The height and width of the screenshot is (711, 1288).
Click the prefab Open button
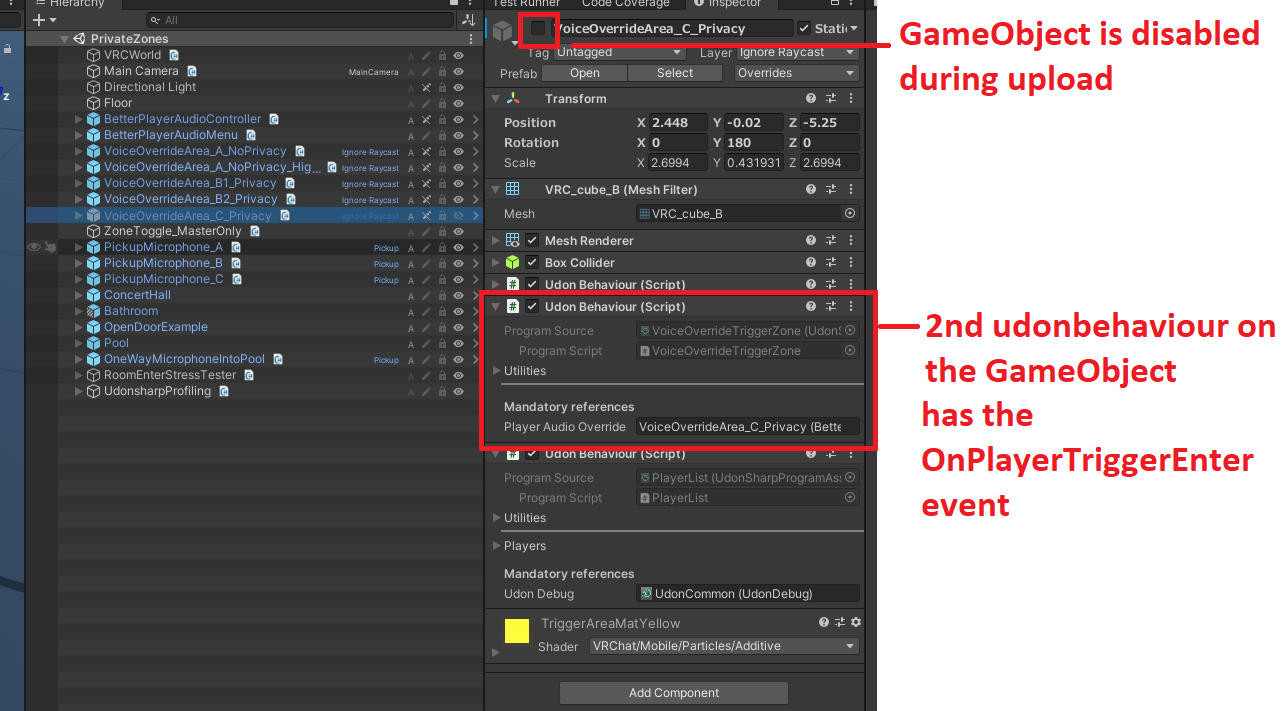(x=584, y=73)
